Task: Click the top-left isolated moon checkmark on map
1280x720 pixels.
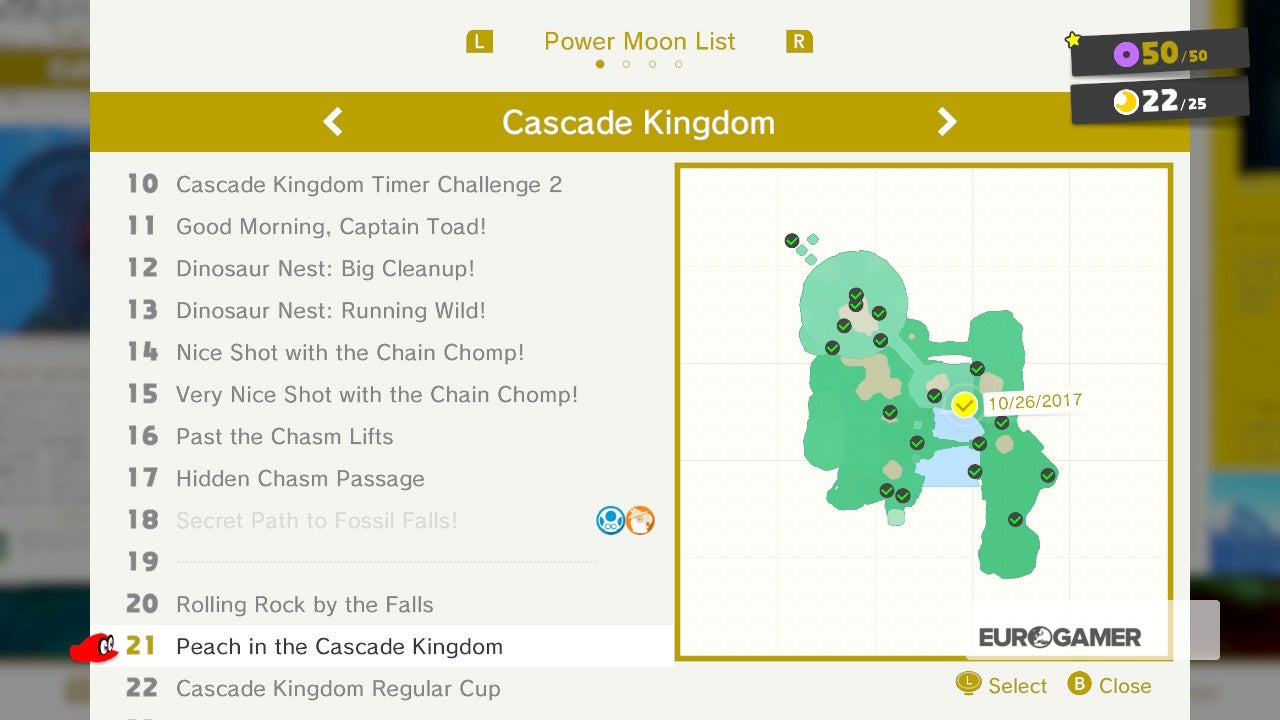Action: tap(792, 241)
